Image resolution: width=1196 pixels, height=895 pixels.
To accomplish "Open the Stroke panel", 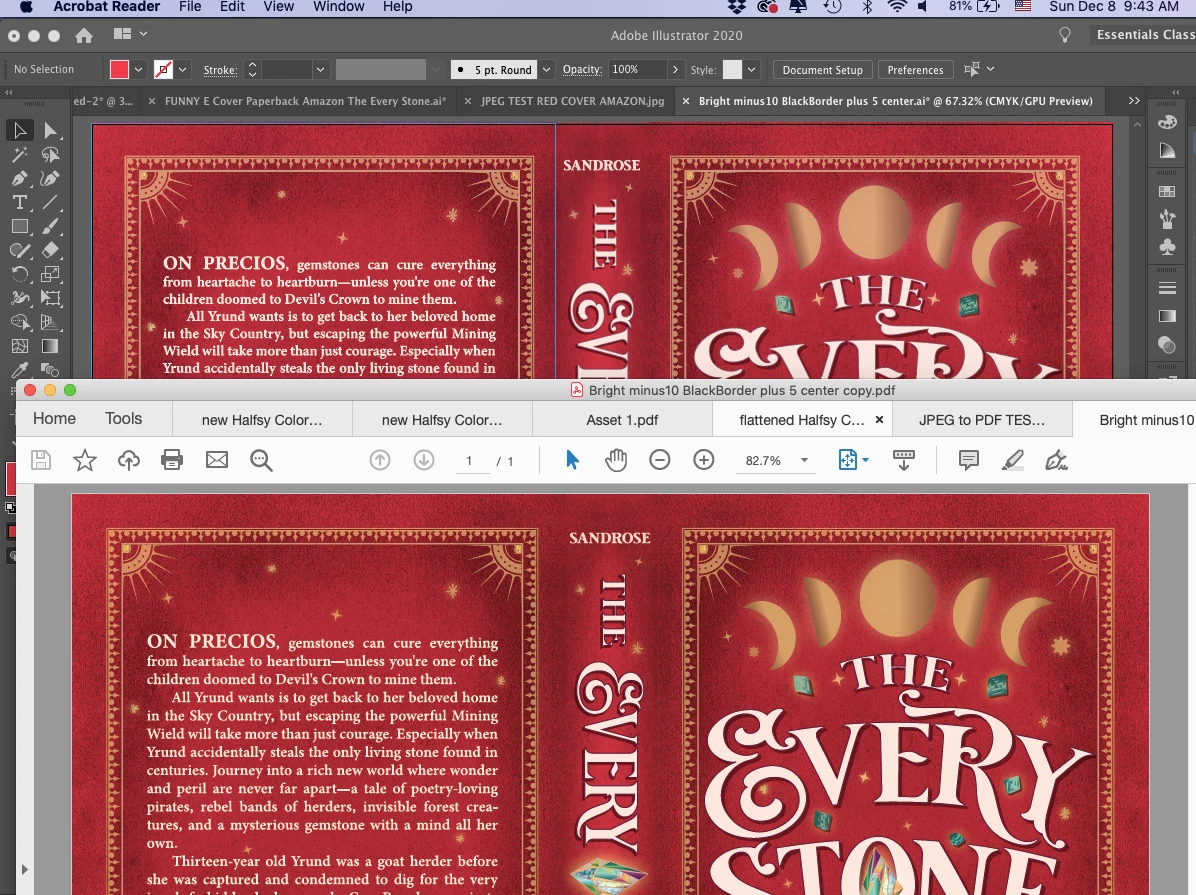I will [x=1167, y=288].
